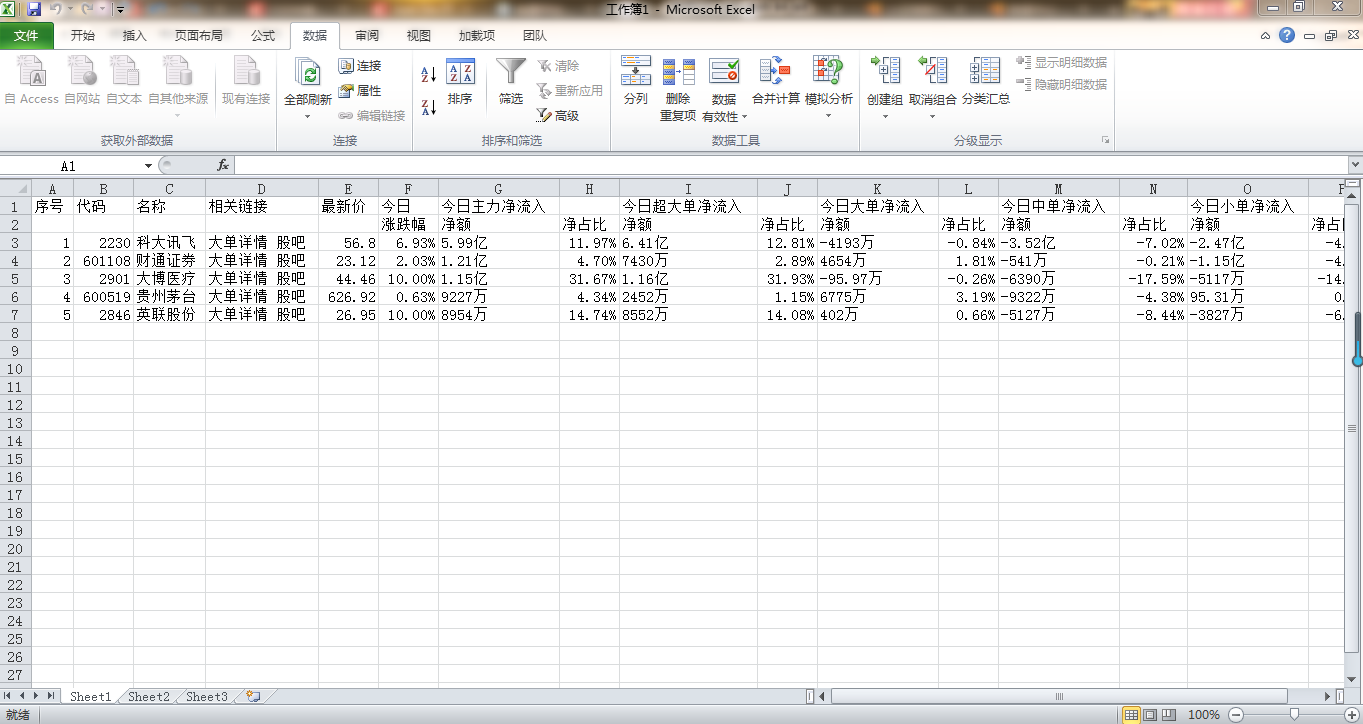Expand the formula bar
The height and width of the screenshot is (724, 1363).
1355,165
